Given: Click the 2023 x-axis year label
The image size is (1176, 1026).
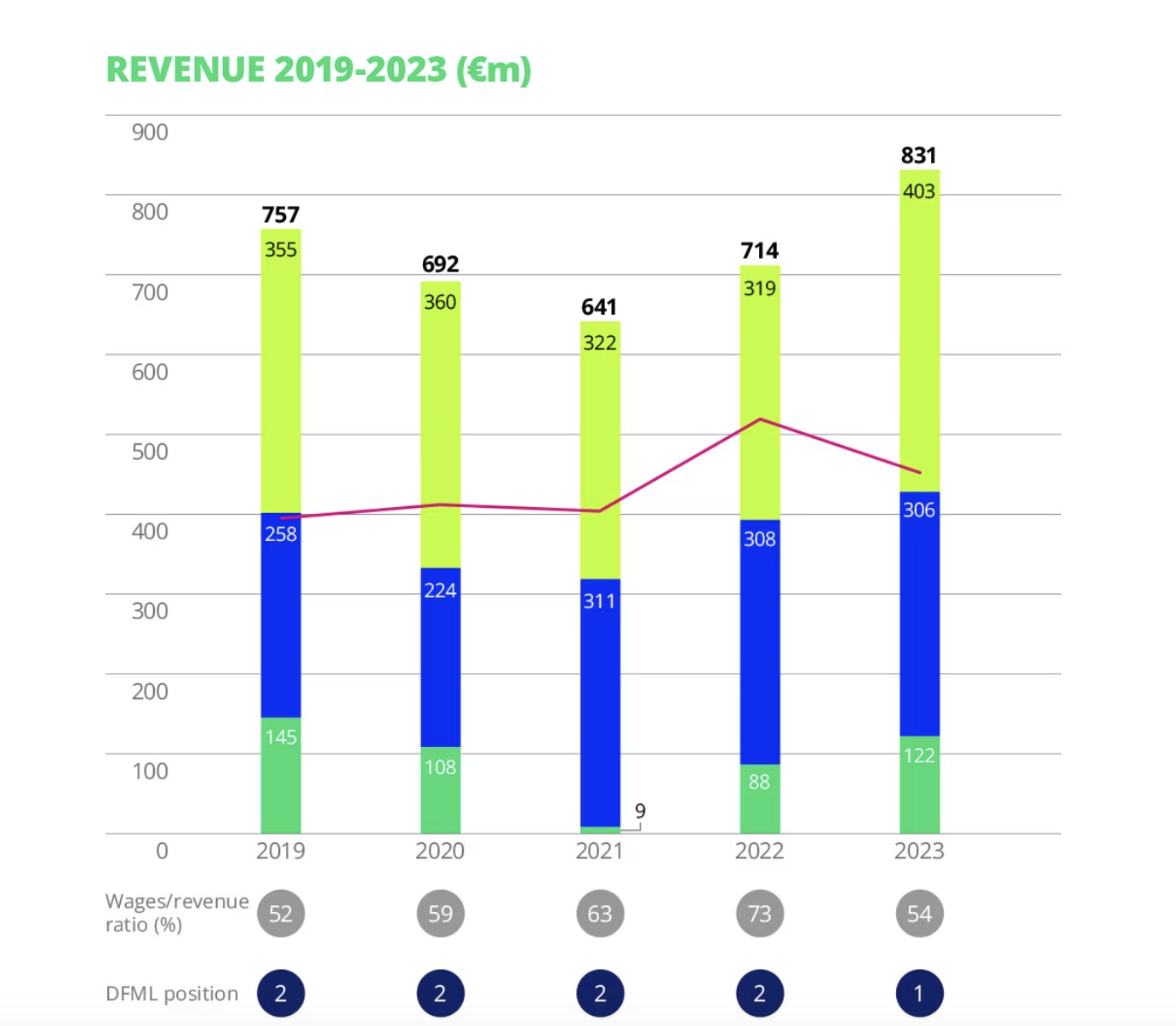Looking at the screenshot, I should [x=919, y=851].
